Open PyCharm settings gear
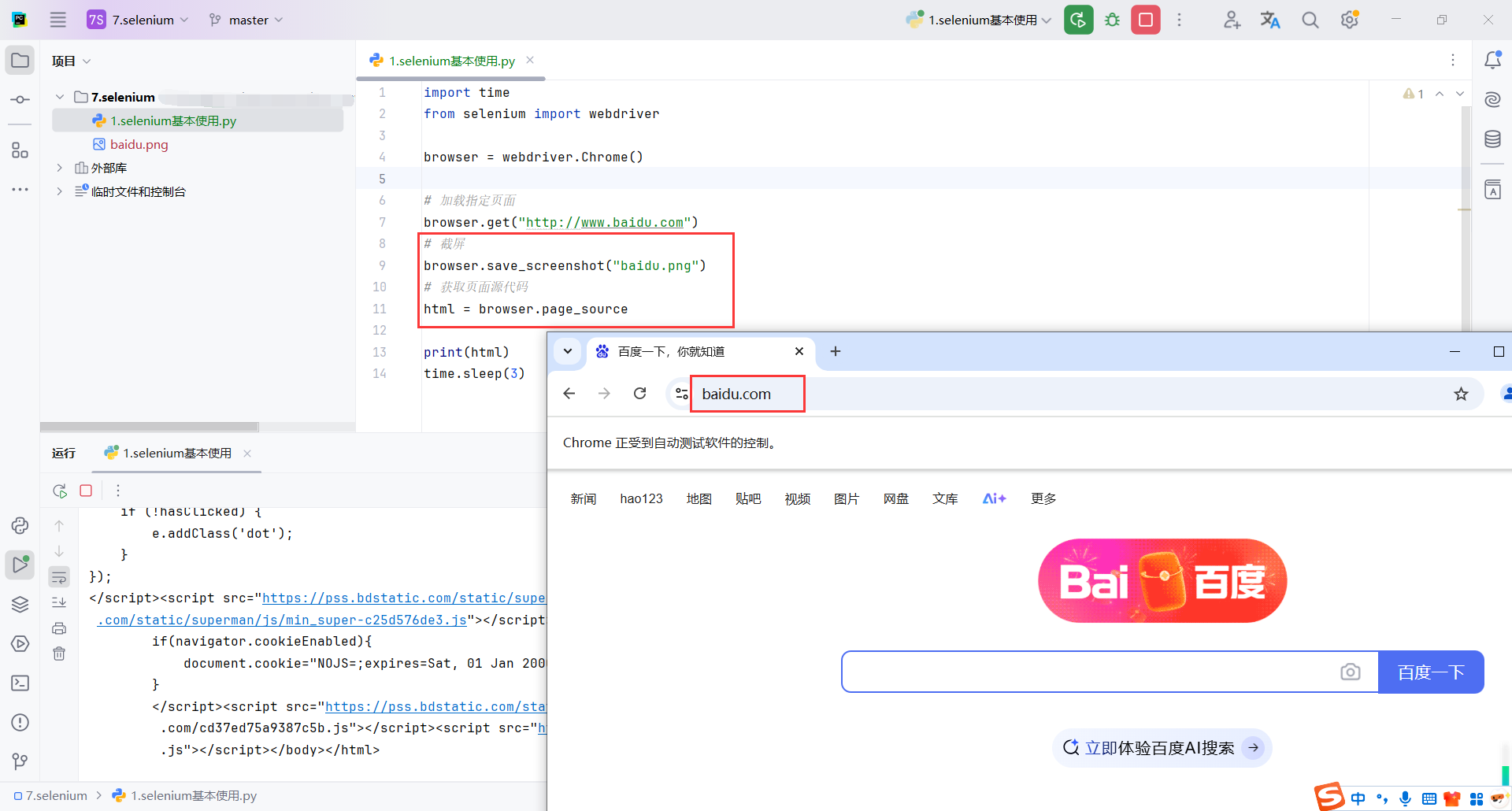Image resolution: width=1512 pixels, height=811 pixels. click(x=1350, y=20)
